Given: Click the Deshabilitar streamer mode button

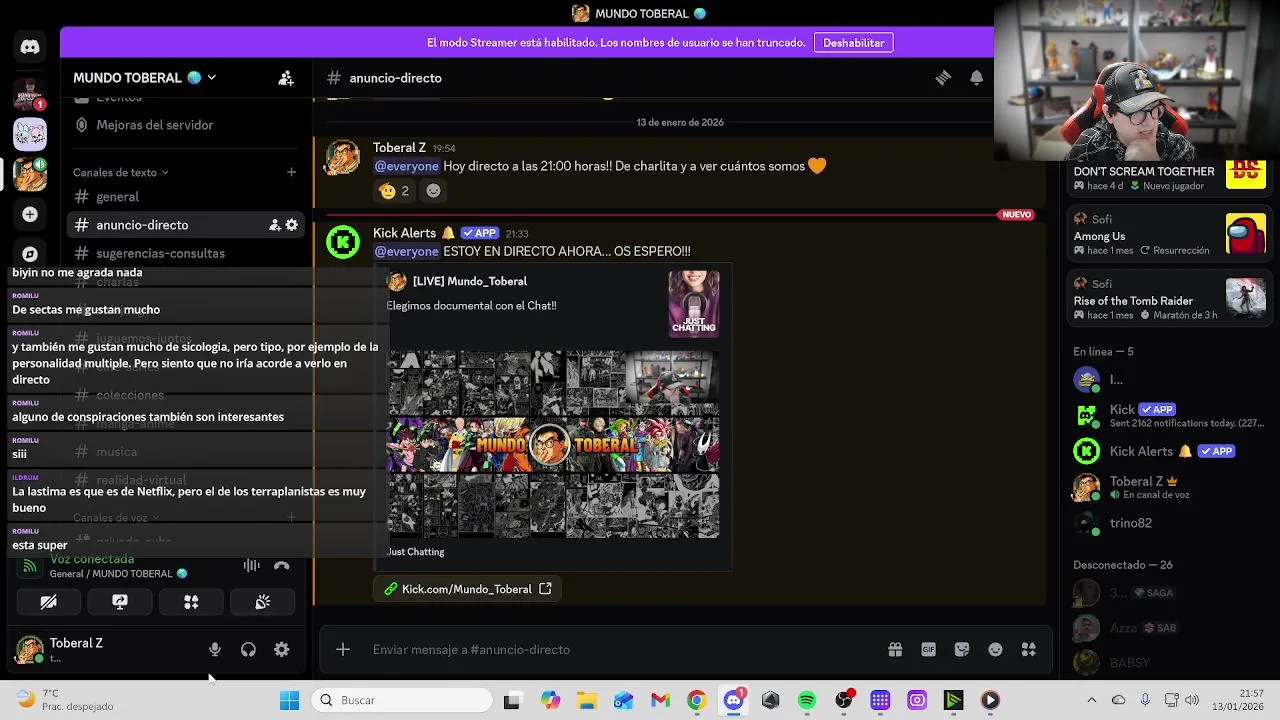Looking at the screenshot, I should 853,43.
